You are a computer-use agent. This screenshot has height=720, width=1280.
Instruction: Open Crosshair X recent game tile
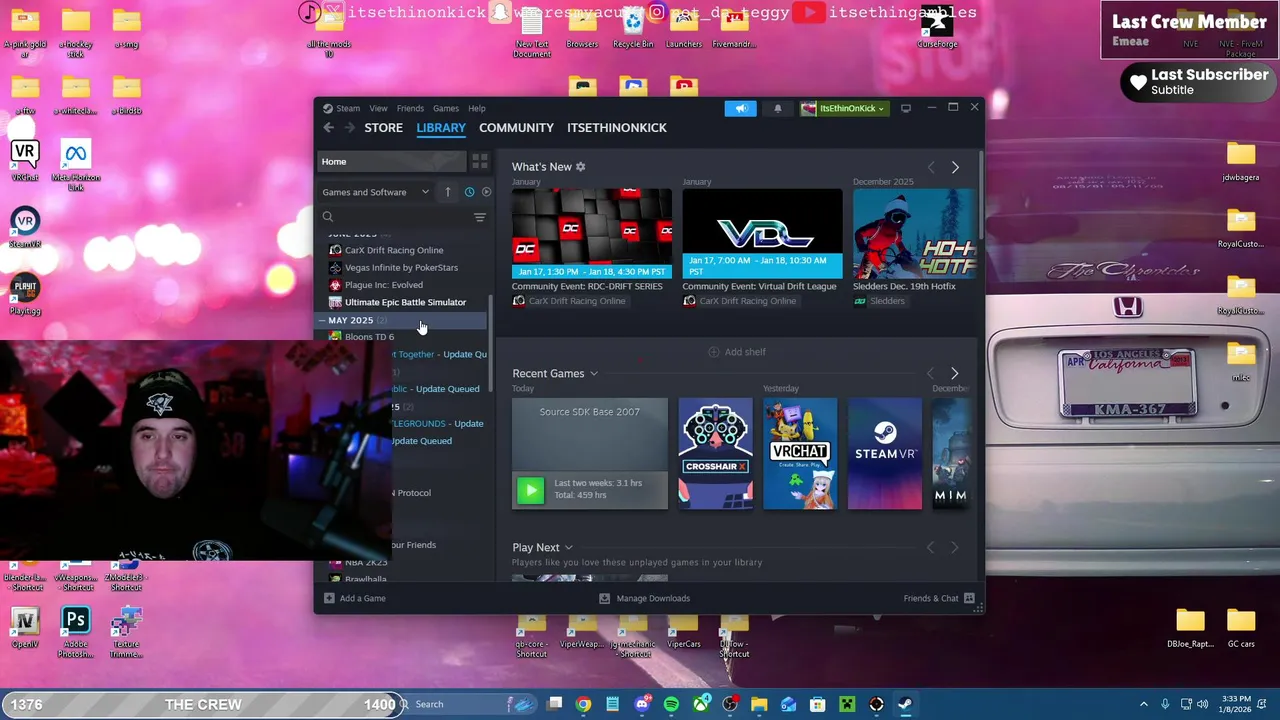point(715,453)
